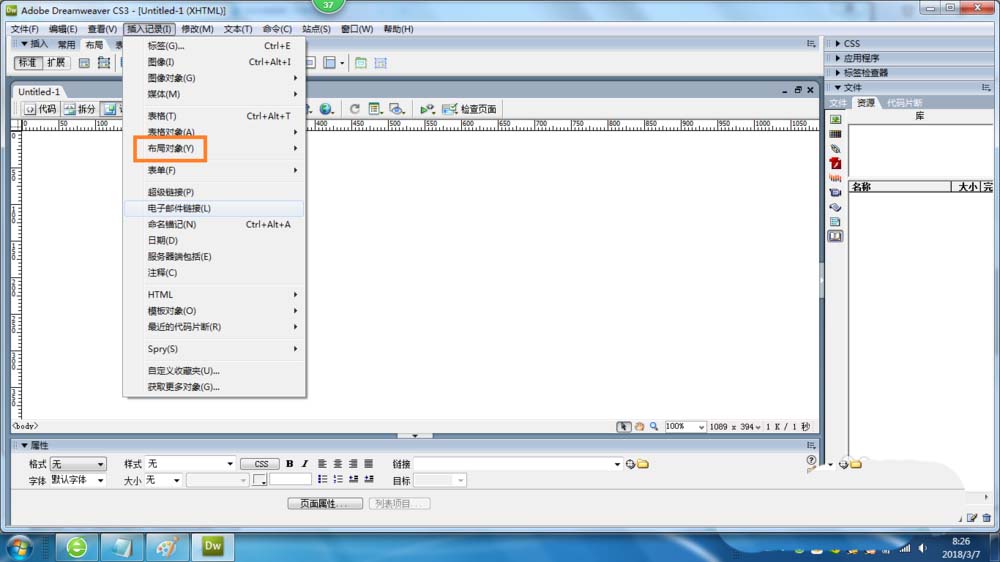Click Draw layout table icon
1000x562 pixels.
click(360, 63)
